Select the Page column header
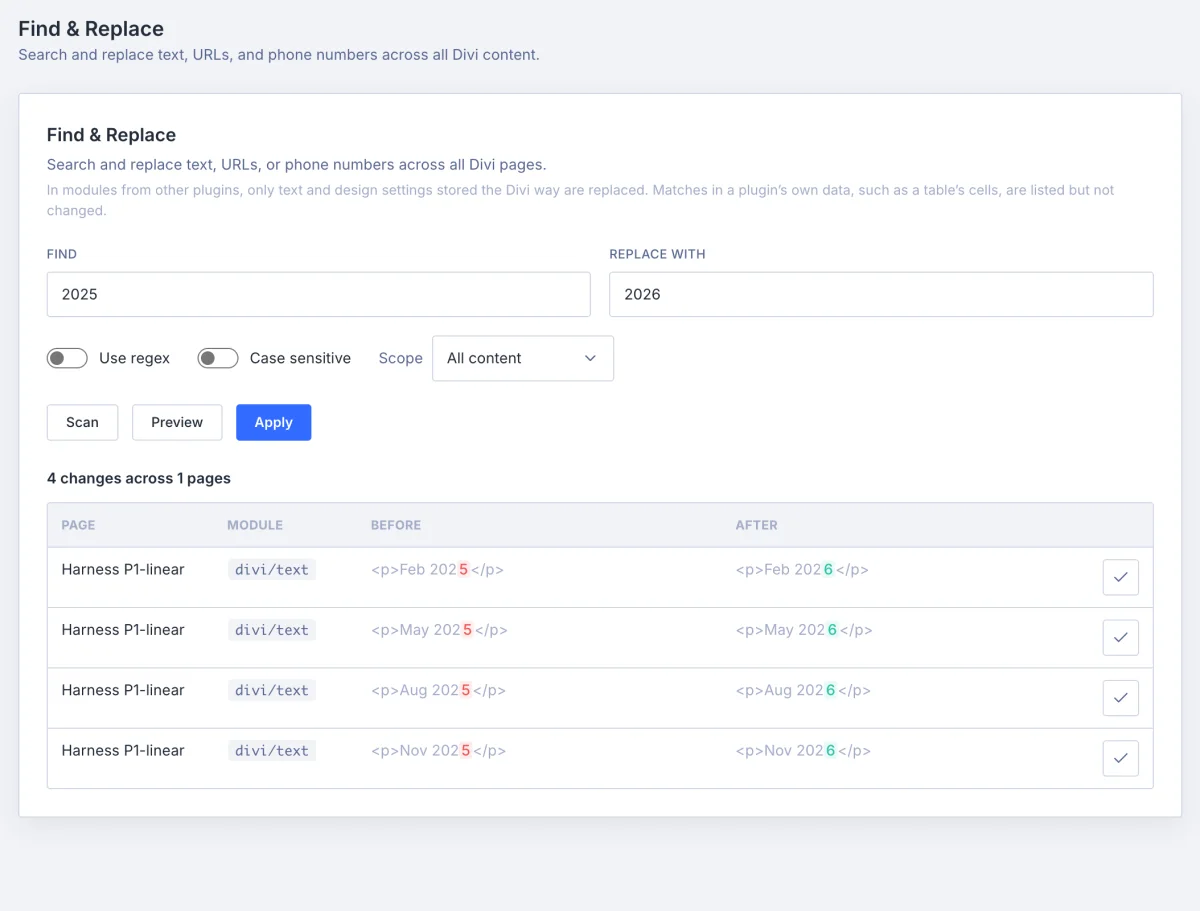Screen dimensions: 1200x911 [x=78, y=525]
